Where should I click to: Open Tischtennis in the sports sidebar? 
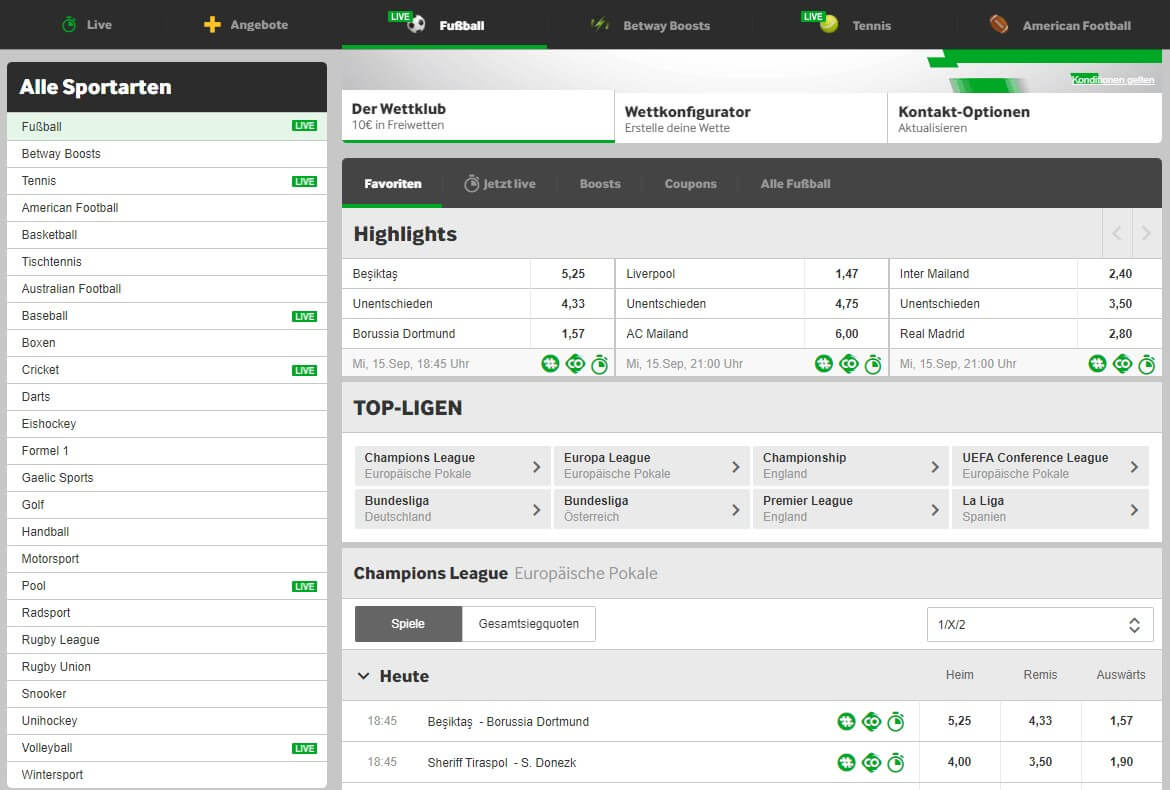pos(167,262)
